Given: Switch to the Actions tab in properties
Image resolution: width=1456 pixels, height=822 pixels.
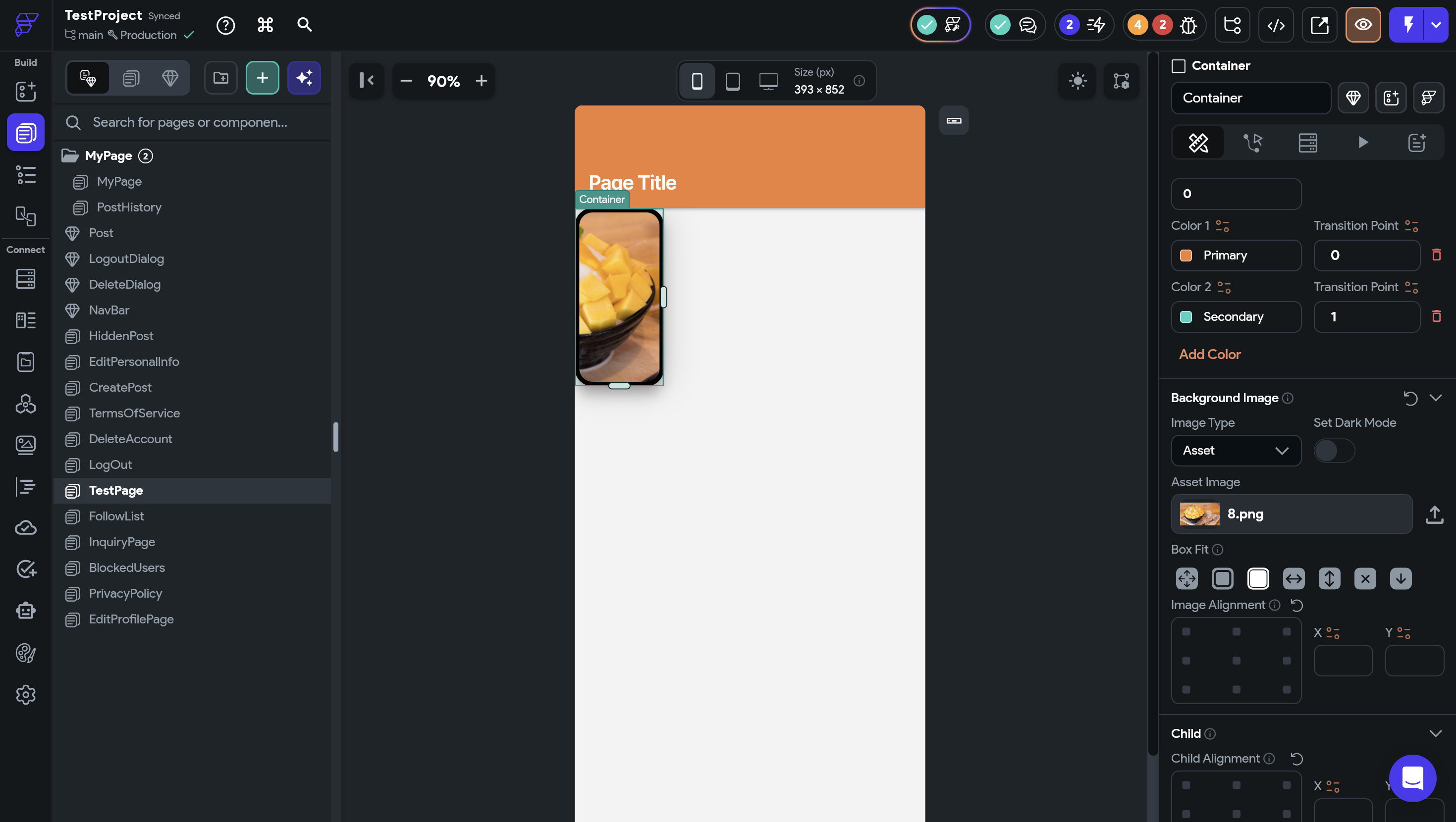Looking at the screenshot, I should (x=1252, y=143).
